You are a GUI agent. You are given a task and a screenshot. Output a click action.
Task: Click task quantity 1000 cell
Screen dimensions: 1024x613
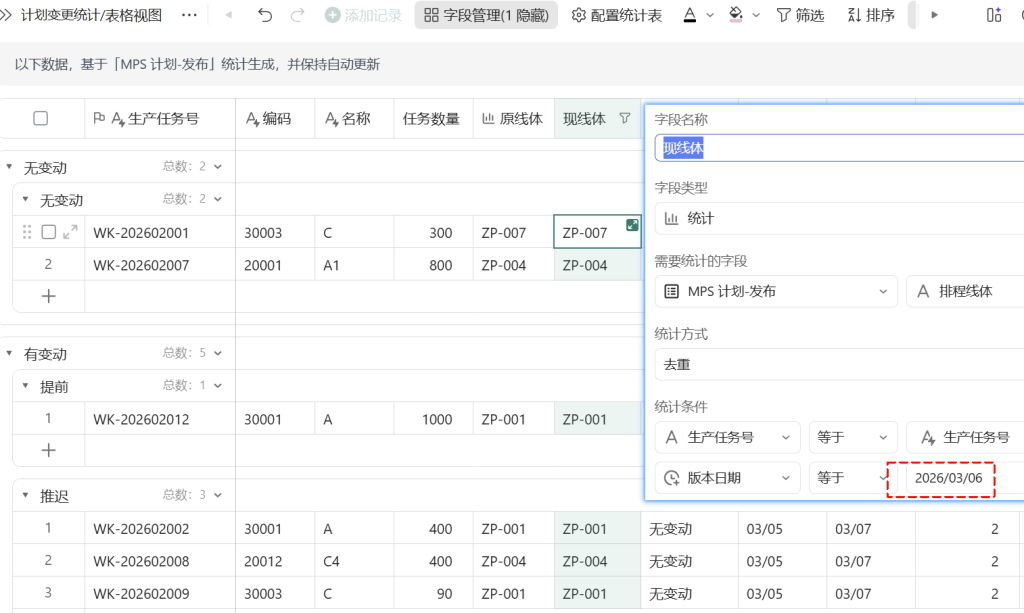433,419
